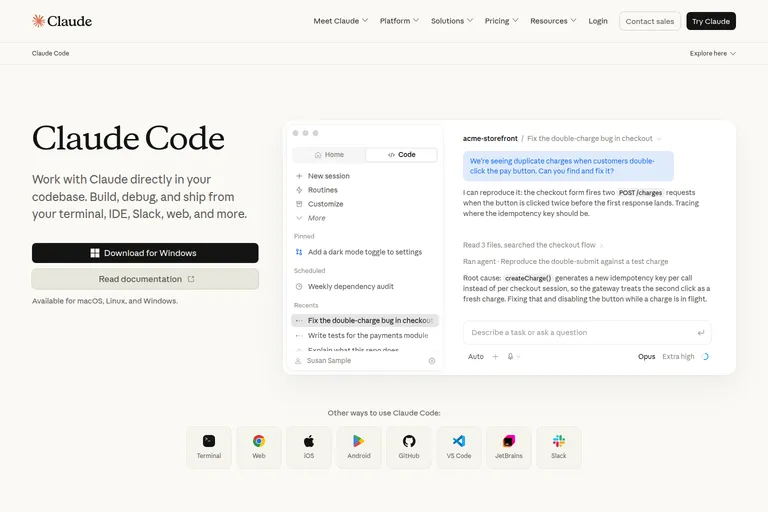Expand the Meet Claude menu
Image resolution: width=768 pixels, height=512 pixels.
[340, 21]
